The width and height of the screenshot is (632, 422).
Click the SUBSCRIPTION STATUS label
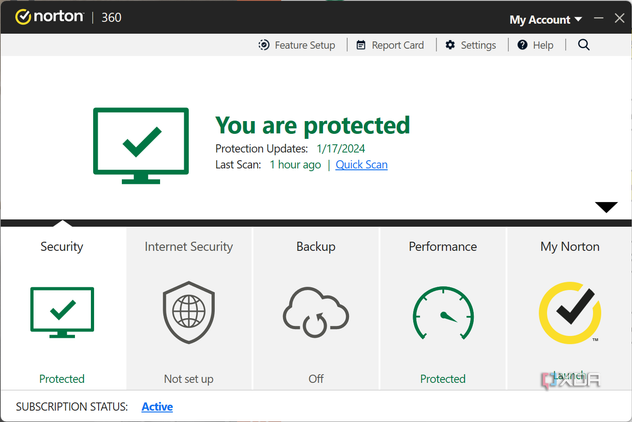coord(72,407)
